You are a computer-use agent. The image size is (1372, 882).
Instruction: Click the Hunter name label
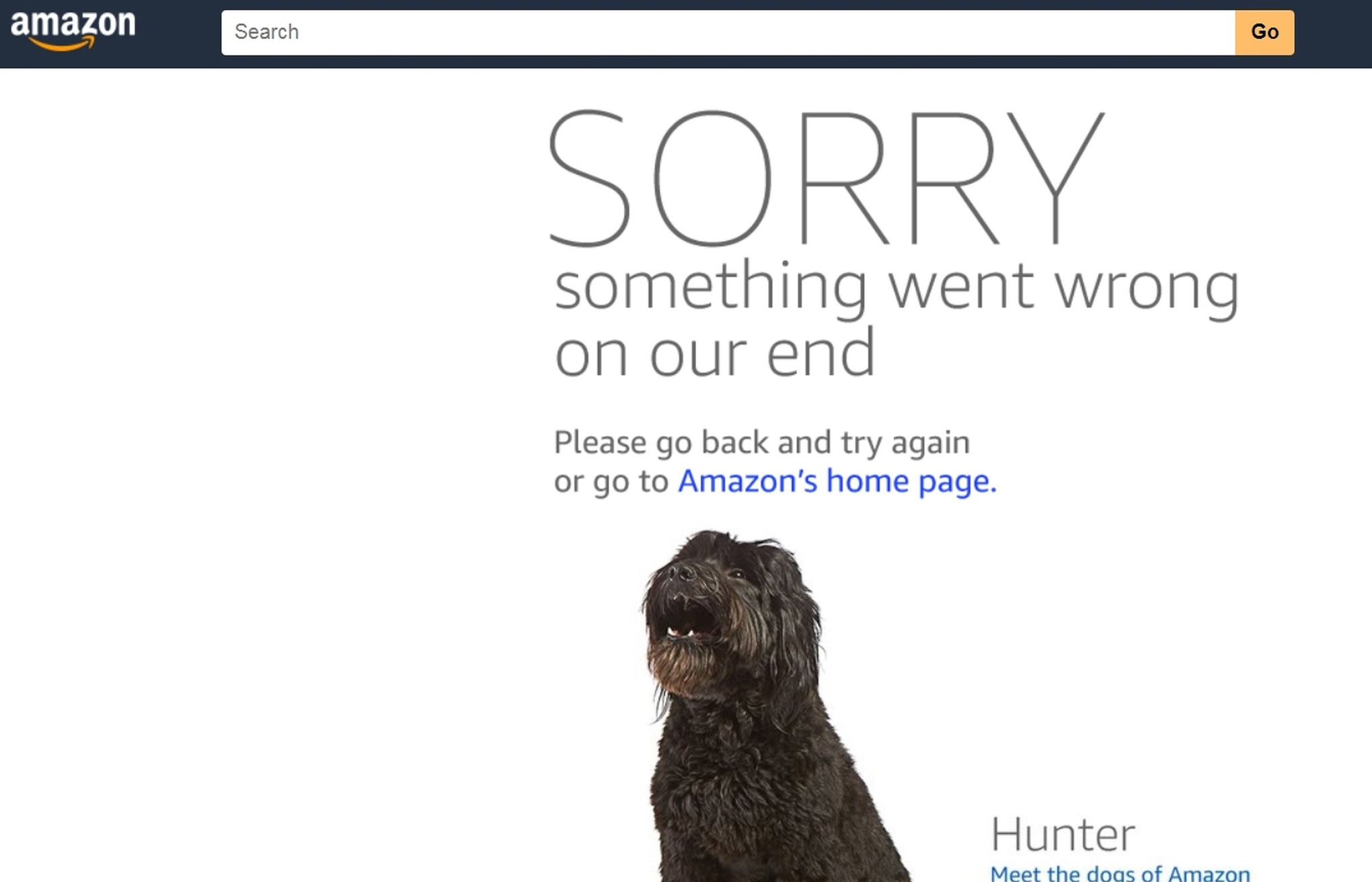tap(1063, 834)
